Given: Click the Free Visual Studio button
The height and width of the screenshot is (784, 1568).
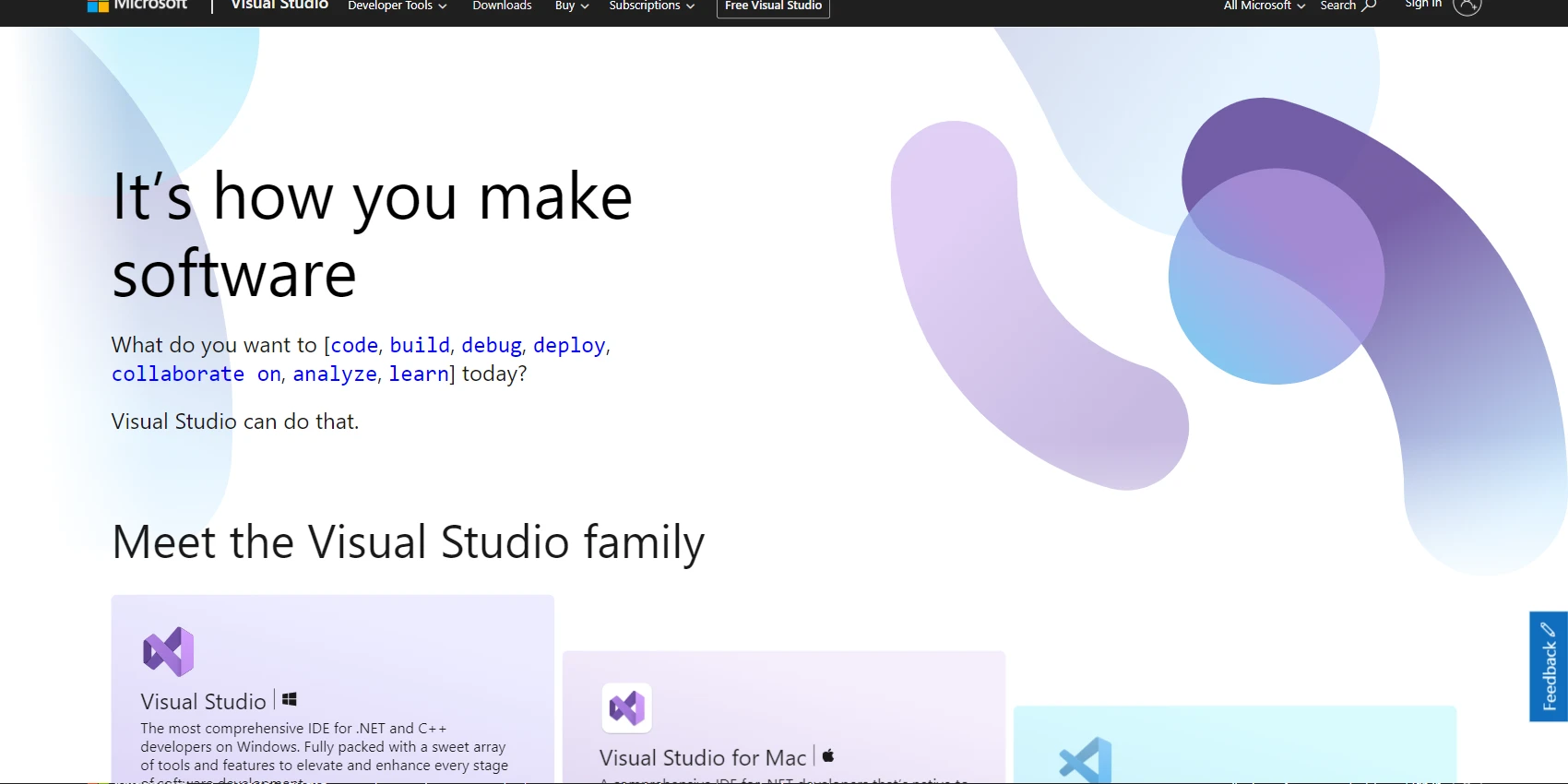Looking at the screenshot, I should click(773, 6).
